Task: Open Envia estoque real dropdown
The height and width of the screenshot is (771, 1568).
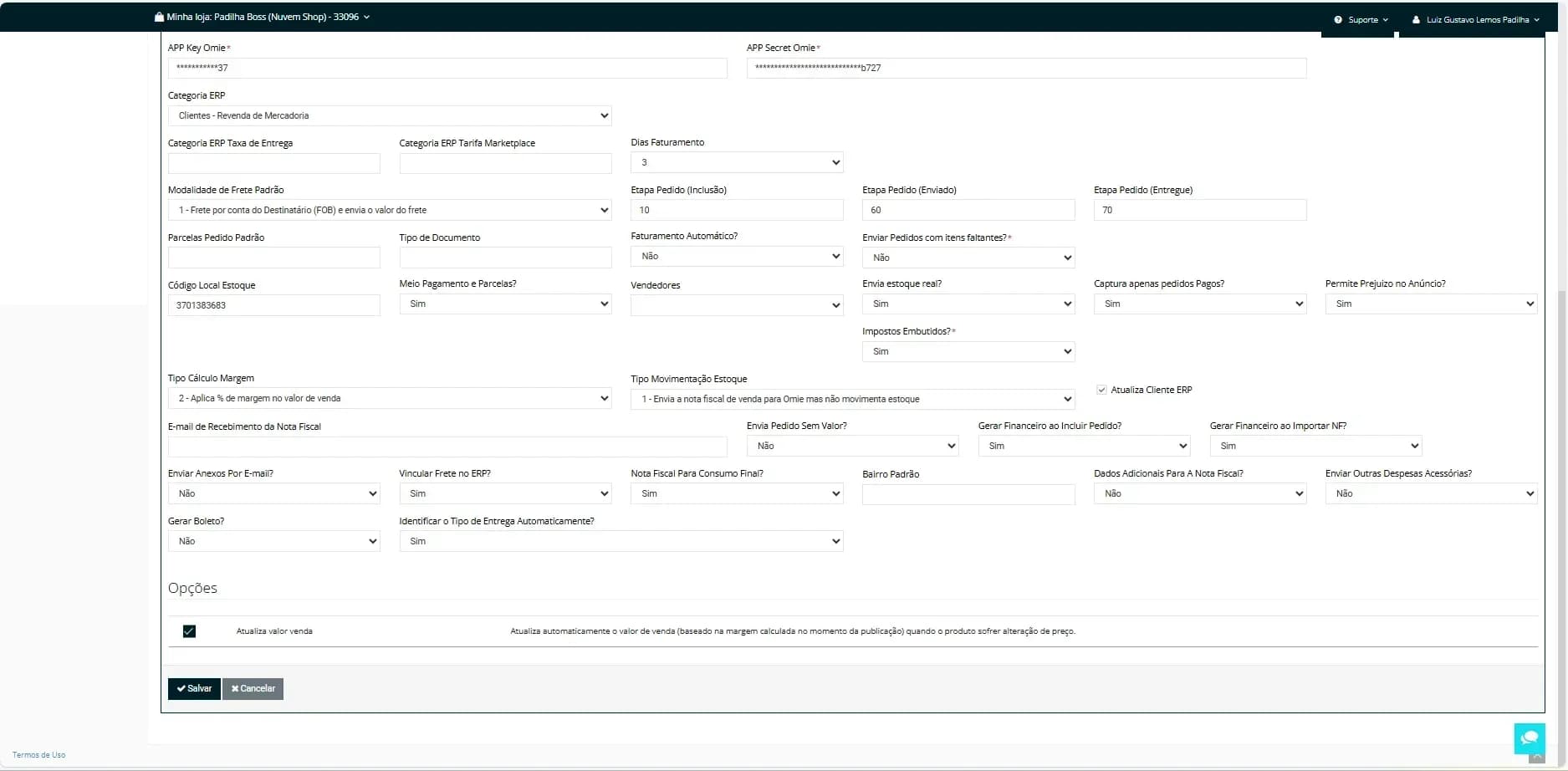Action: (968, 304)
